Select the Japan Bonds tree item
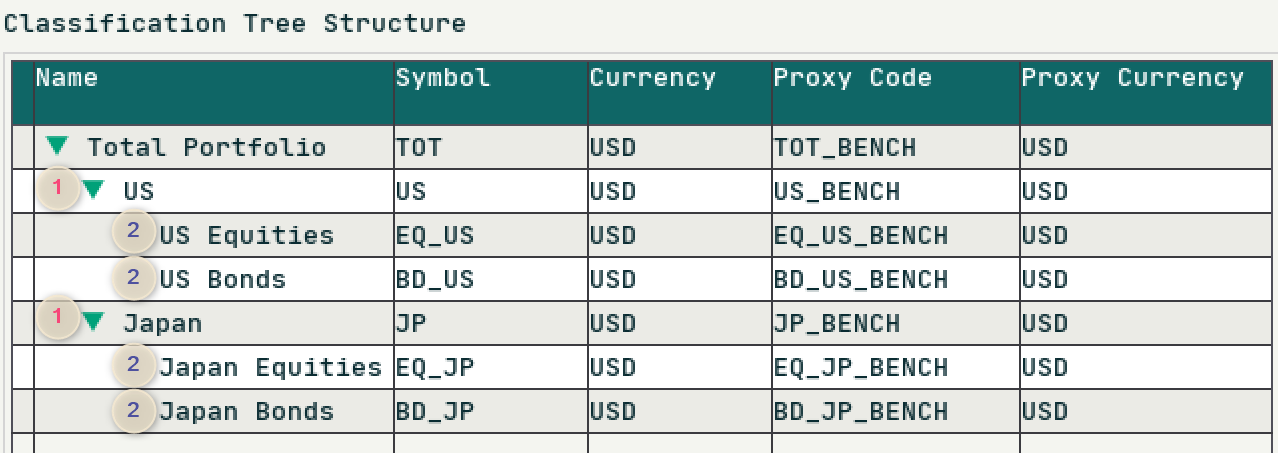Screen dimensions: 1278x453 click(x=246, y=412)
